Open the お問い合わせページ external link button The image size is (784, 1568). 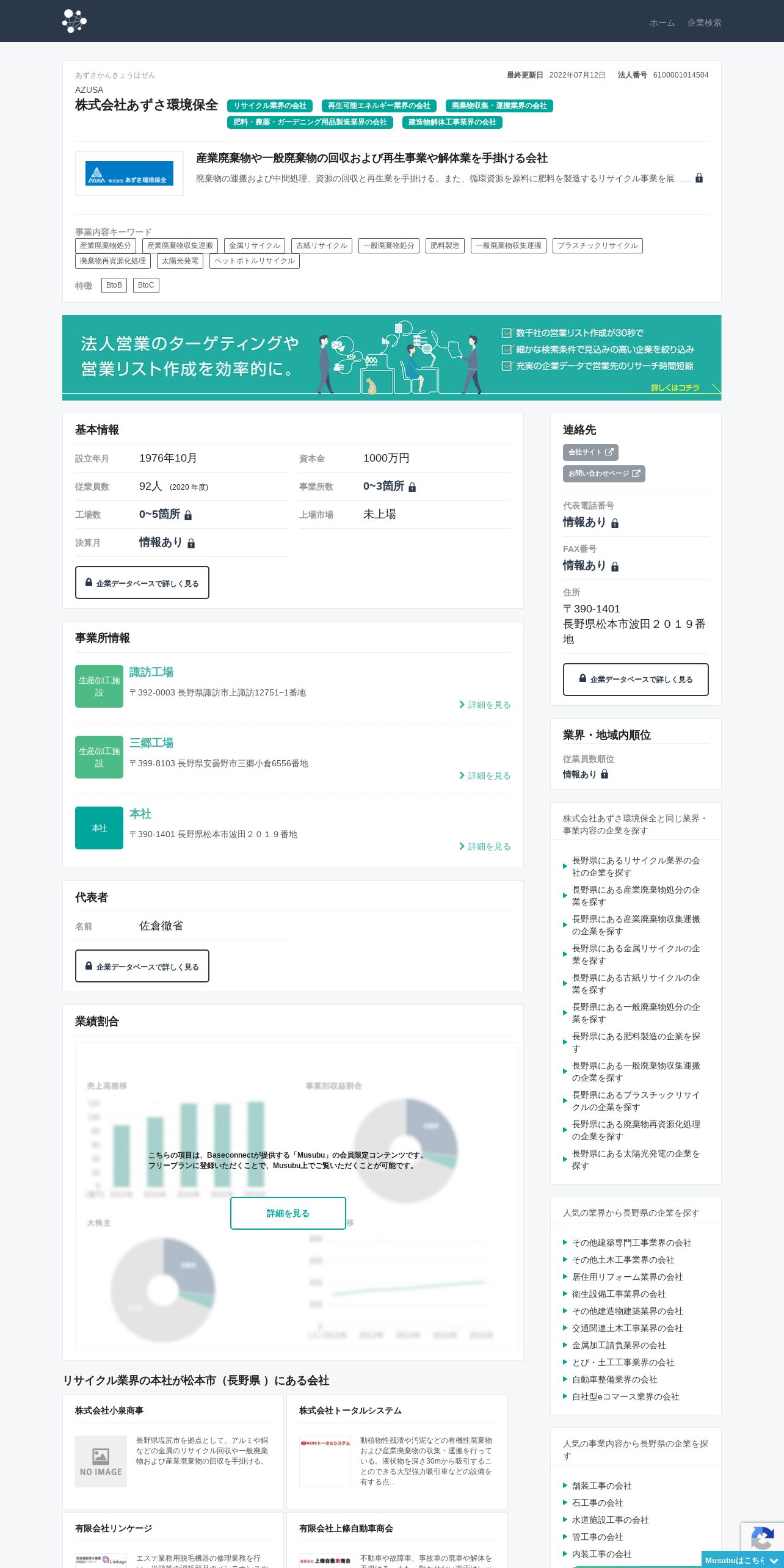coord(604,474)
